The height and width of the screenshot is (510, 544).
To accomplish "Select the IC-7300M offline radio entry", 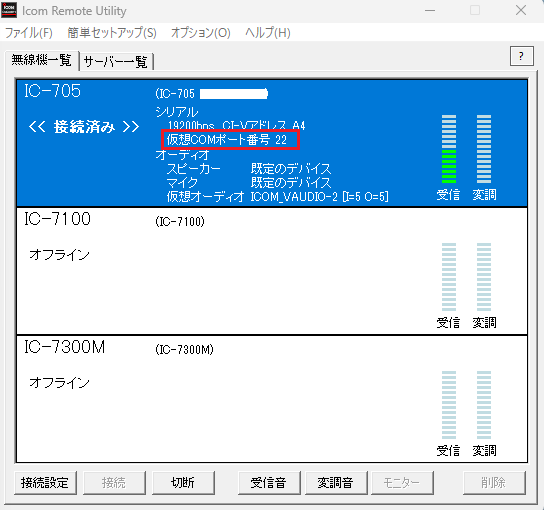I will tap(272, 399).
